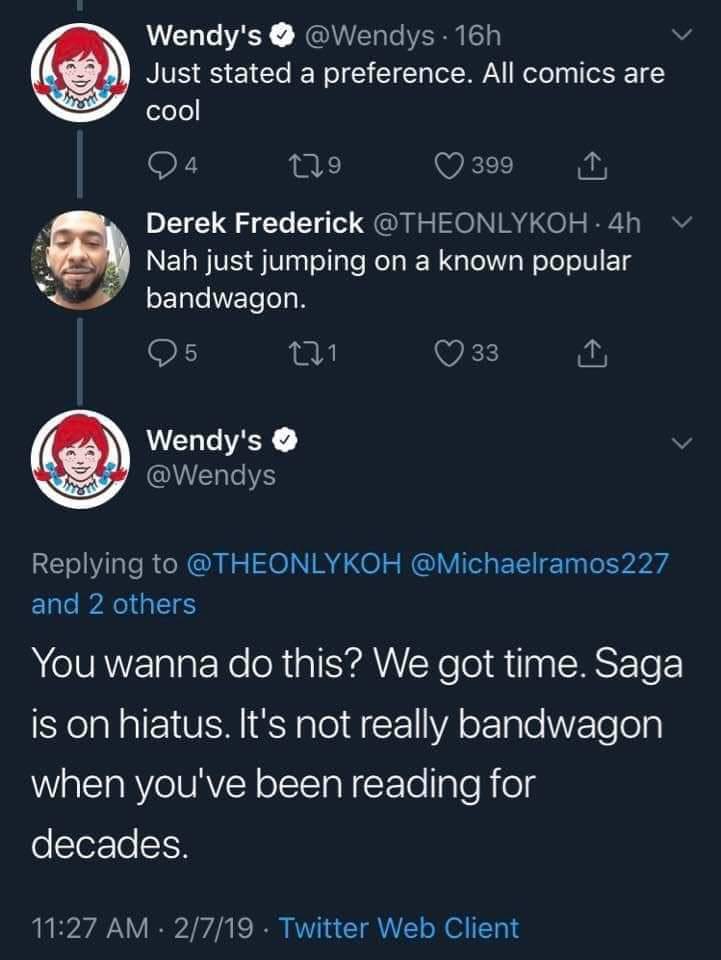
Task: Reply to Derek Frederick's bandwagon tweet
Action: pos(162,353)
